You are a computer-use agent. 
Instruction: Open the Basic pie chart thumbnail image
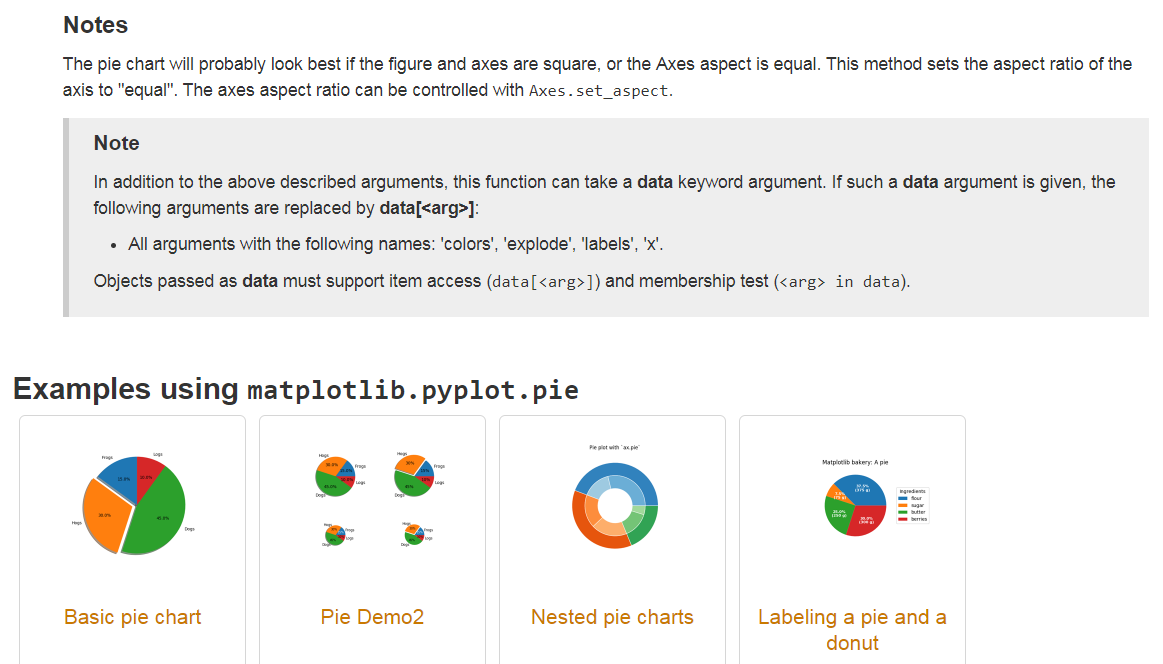pyautogui.click(x=133, y=503)
